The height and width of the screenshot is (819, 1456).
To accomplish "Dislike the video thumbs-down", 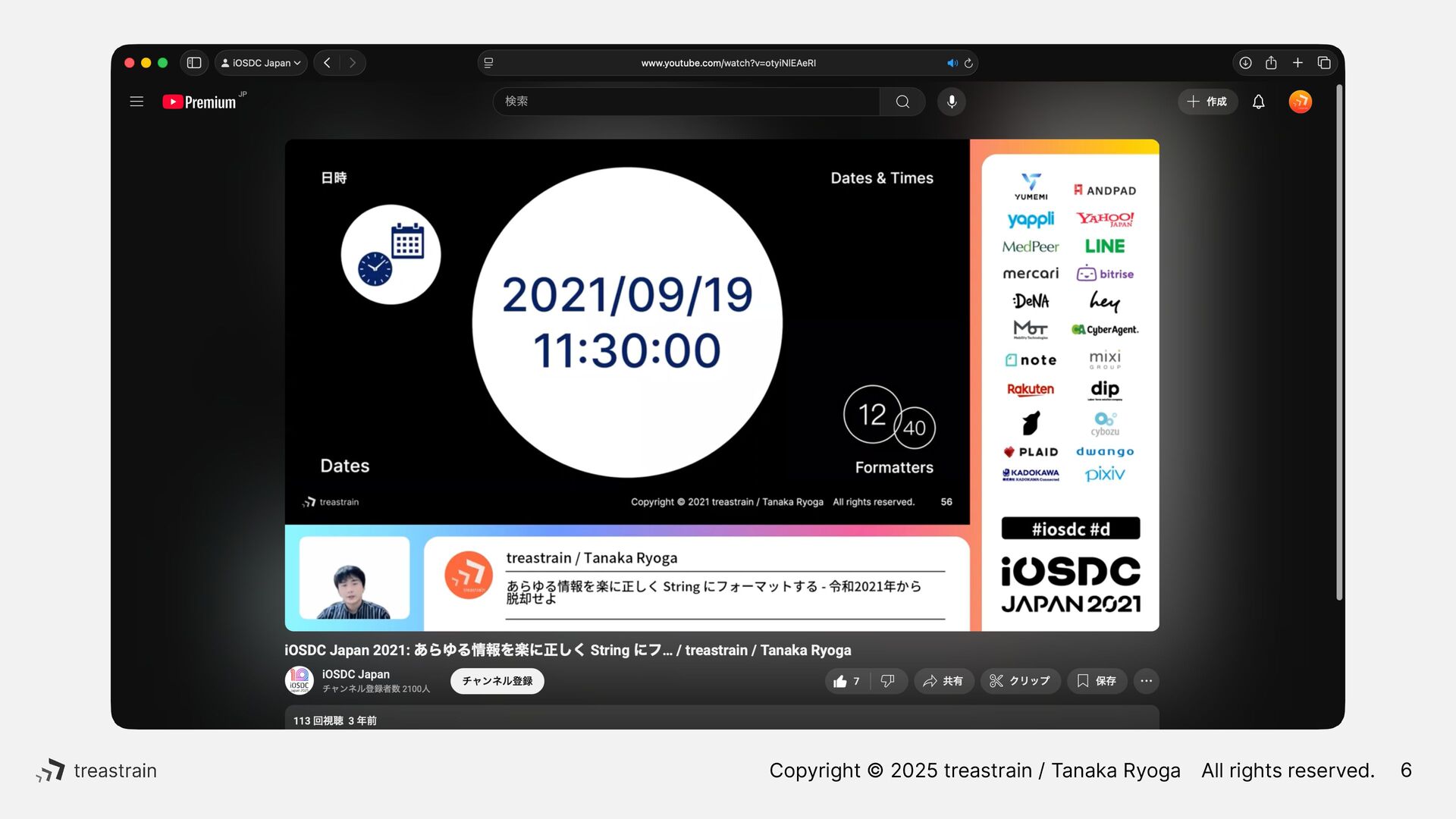I will click(888, 681).
